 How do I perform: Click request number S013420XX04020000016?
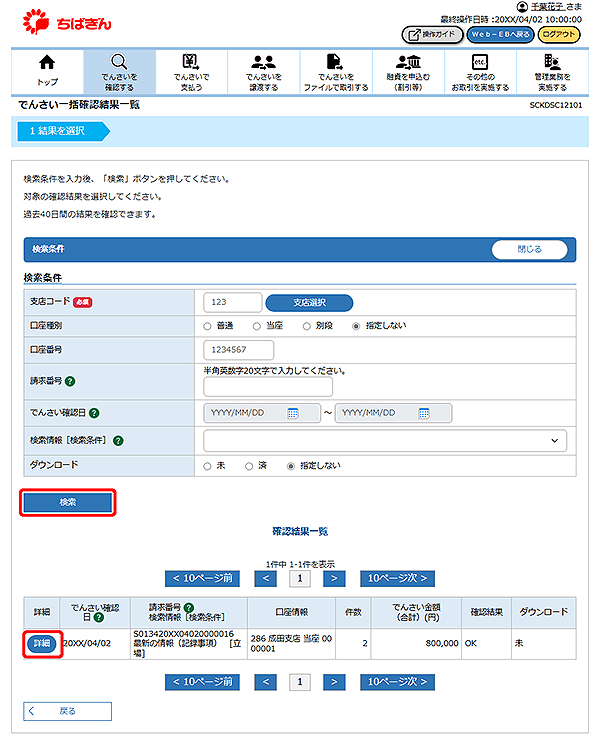(183, 634)
